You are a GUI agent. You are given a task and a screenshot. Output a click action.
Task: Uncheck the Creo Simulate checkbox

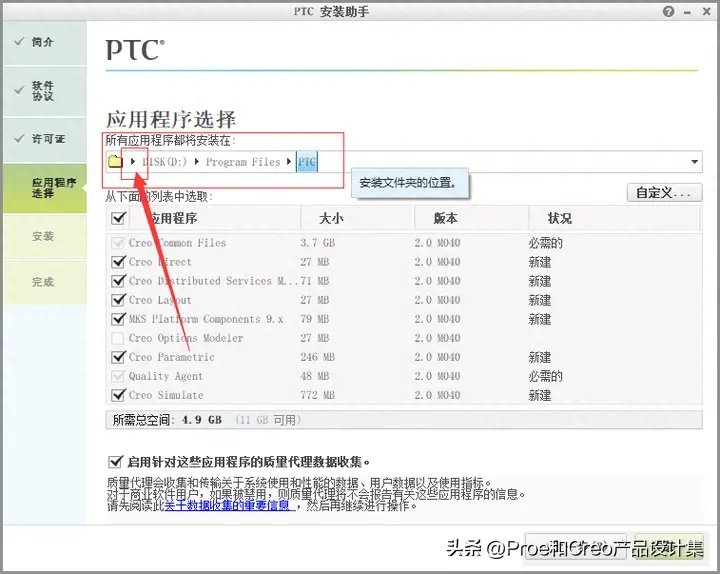click(118, 395)
